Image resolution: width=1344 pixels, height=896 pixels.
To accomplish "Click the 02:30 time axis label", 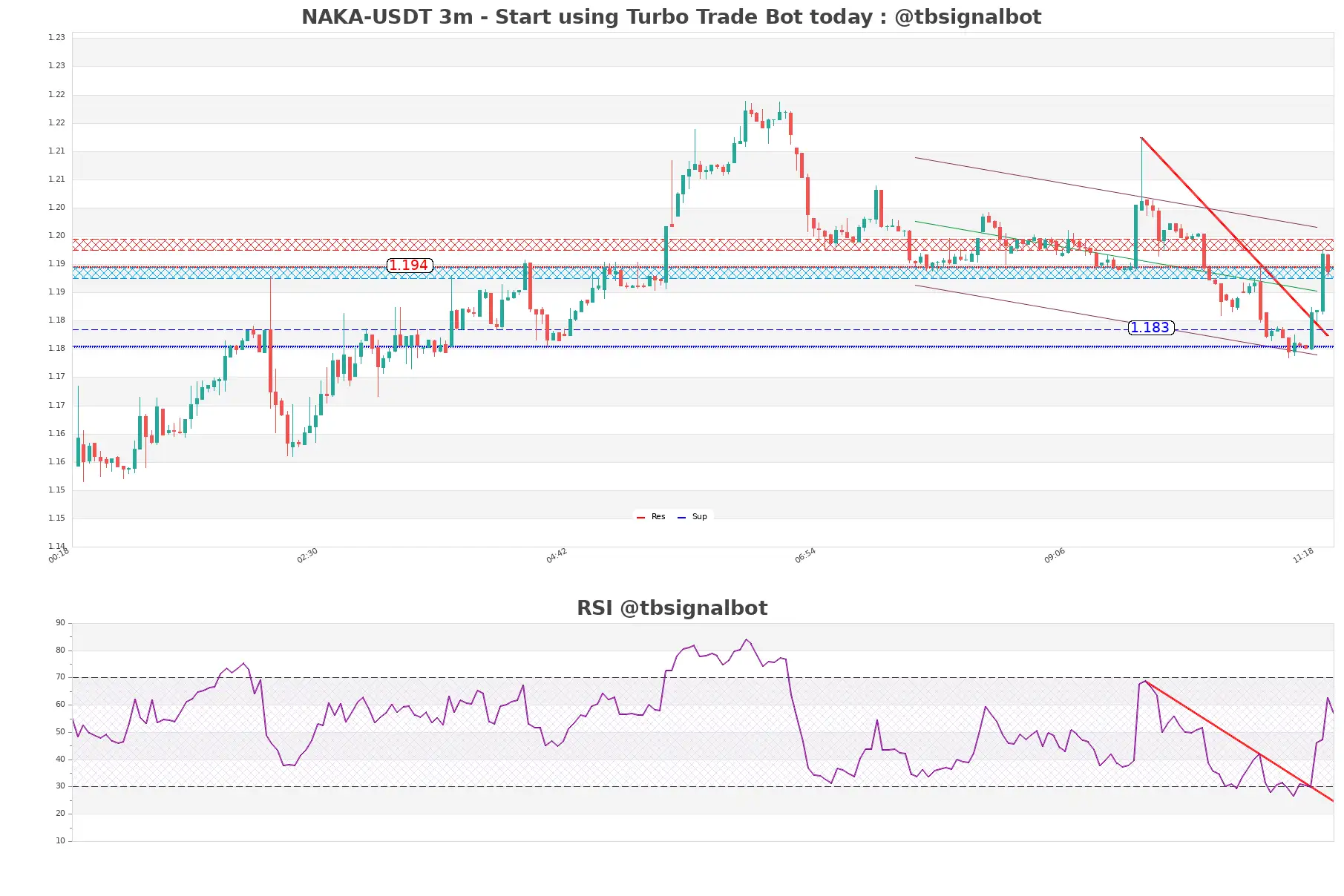I will pos(307,556).
